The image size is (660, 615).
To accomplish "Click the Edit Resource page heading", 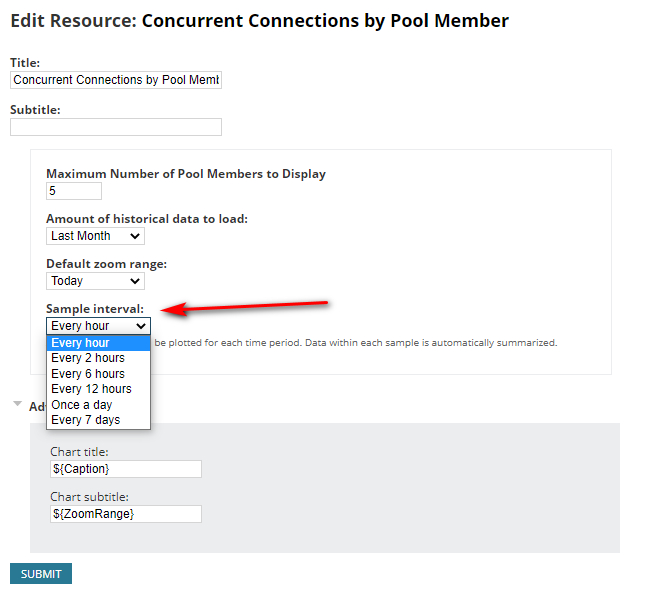I will pyautogui.click(x=259, y=21).
